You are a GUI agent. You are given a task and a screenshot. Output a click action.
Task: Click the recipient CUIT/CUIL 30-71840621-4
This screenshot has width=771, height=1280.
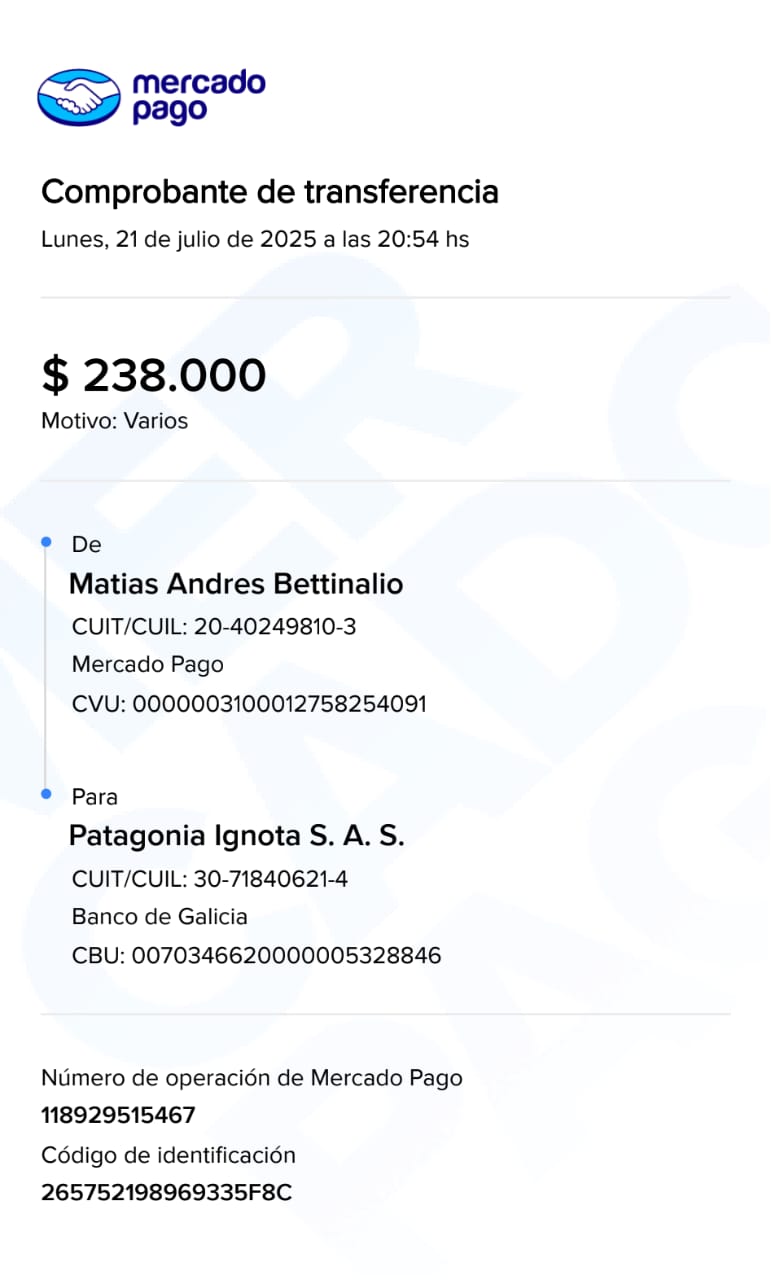210,880
